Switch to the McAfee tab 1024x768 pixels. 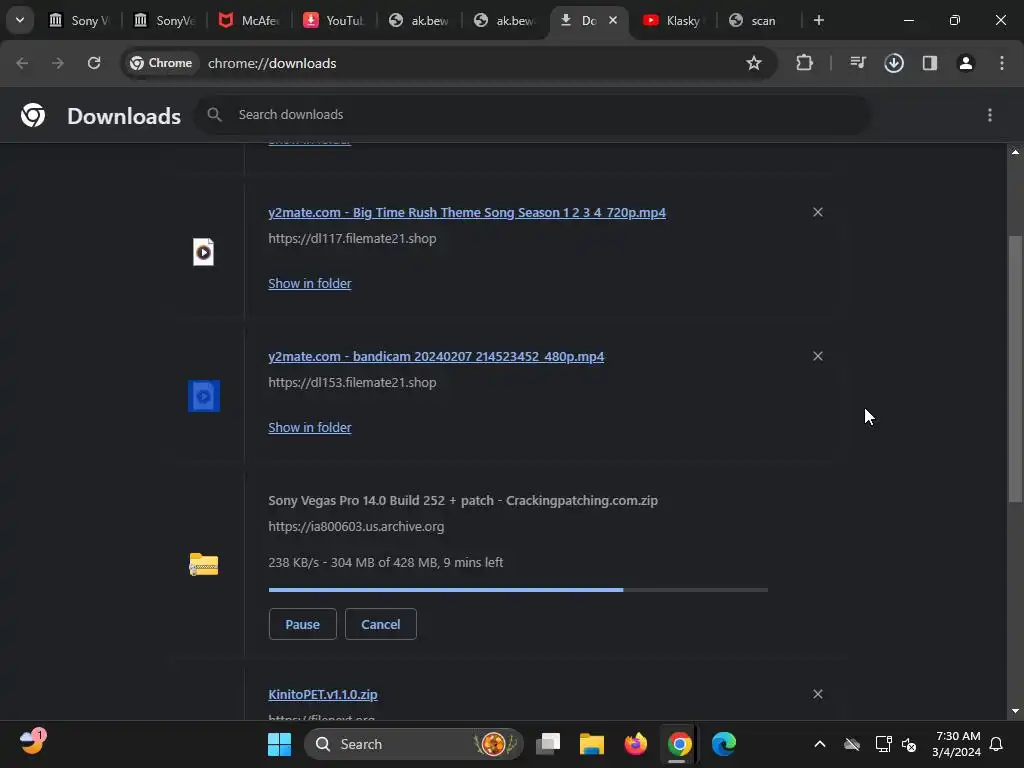(249, 20)
